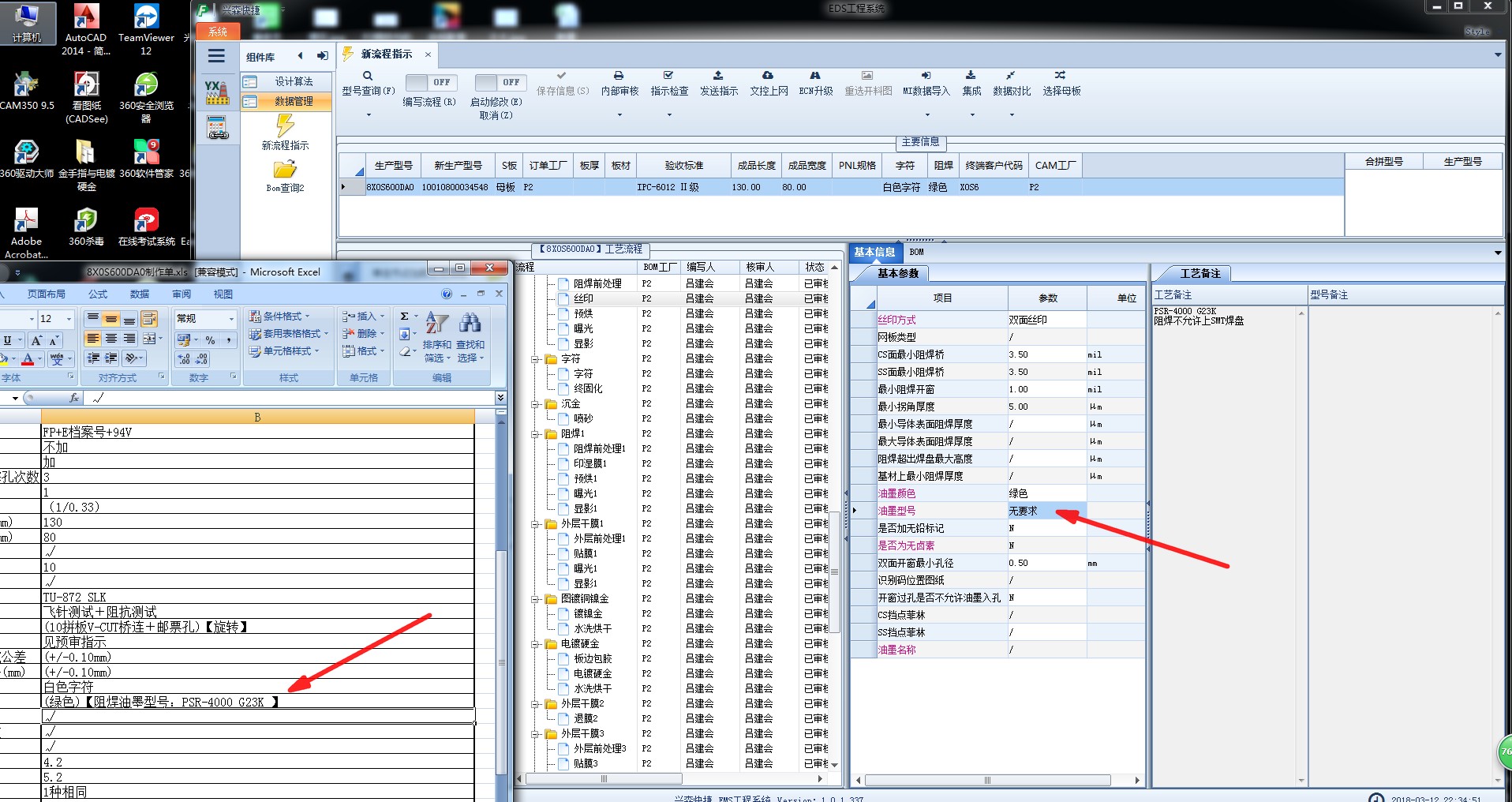Collapse the 沉金 folder node
The height and width of the screenshot is (802, 1512).
pyautogui.click(x=535, y=404)
